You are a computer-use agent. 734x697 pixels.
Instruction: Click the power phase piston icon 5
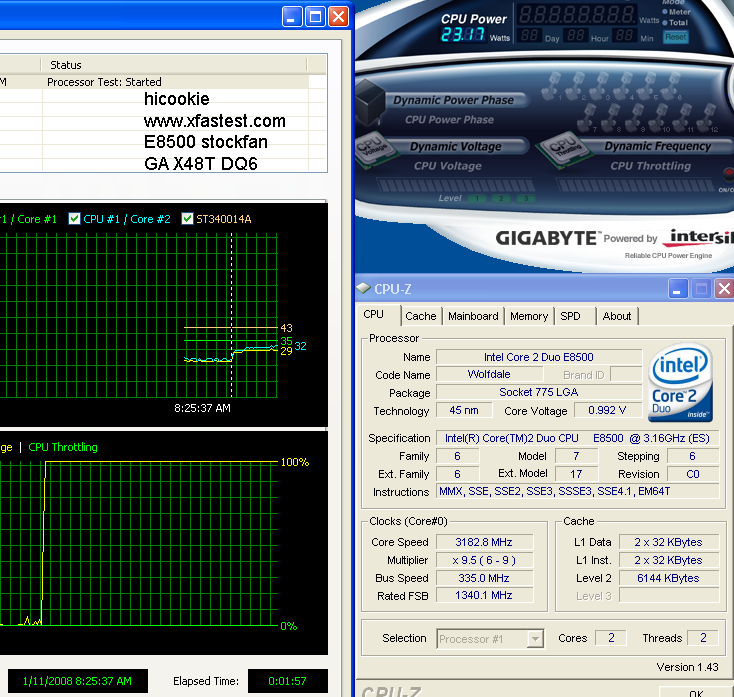point(648,86)
